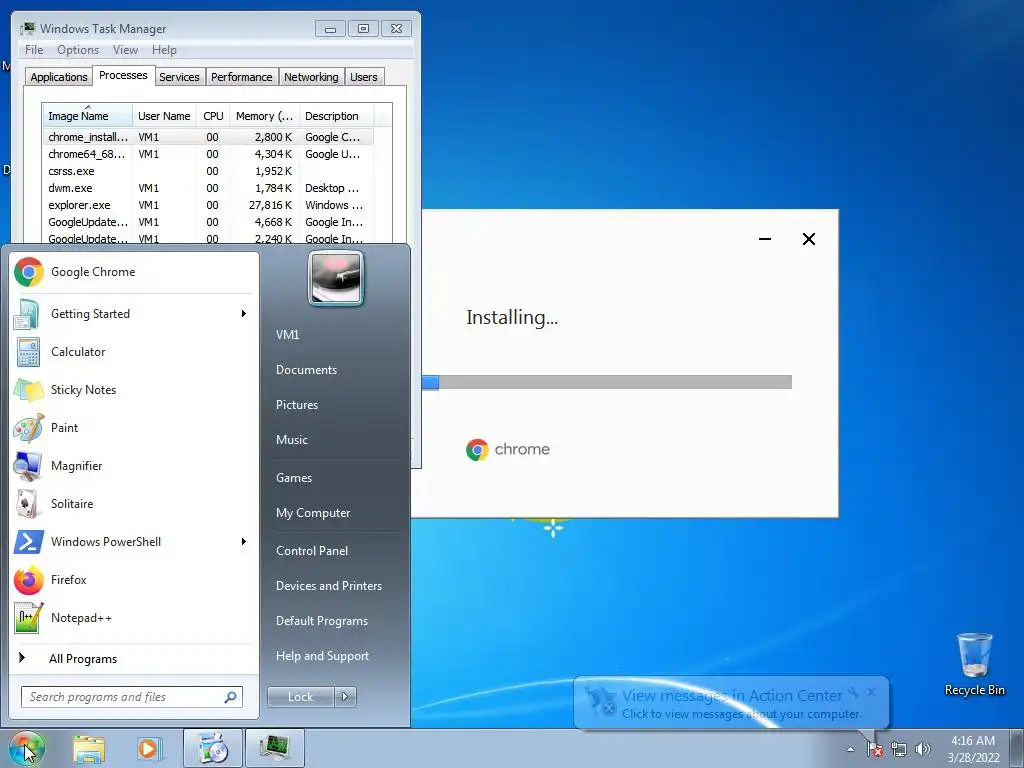Sort processes by User Name column
The height and width of the screenshot is (768, 1024).
pos(165,116)
